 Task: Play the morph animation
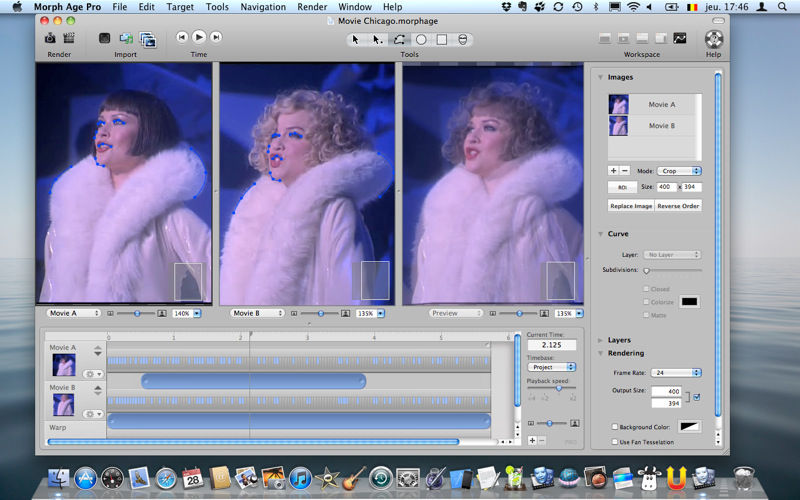click(199, 37)
